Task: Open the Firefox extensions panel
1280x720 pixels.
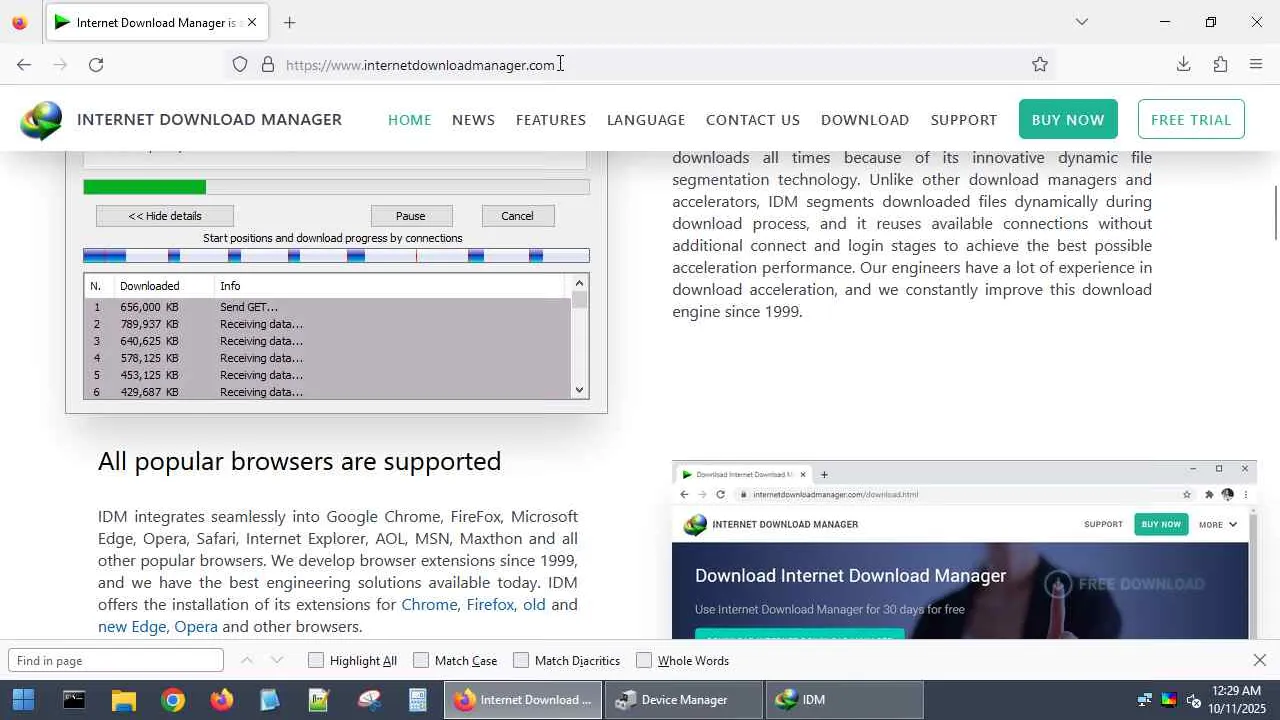Action: pos(1220,64)
